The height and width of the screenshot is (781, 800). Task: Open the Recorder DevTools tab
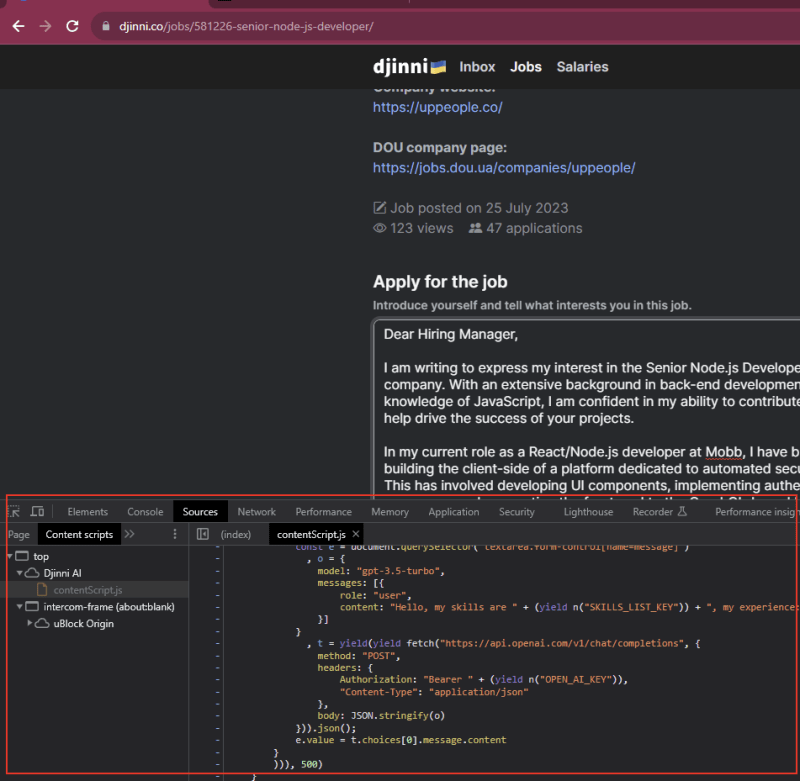pyautogui.click(x=660, y=512)
